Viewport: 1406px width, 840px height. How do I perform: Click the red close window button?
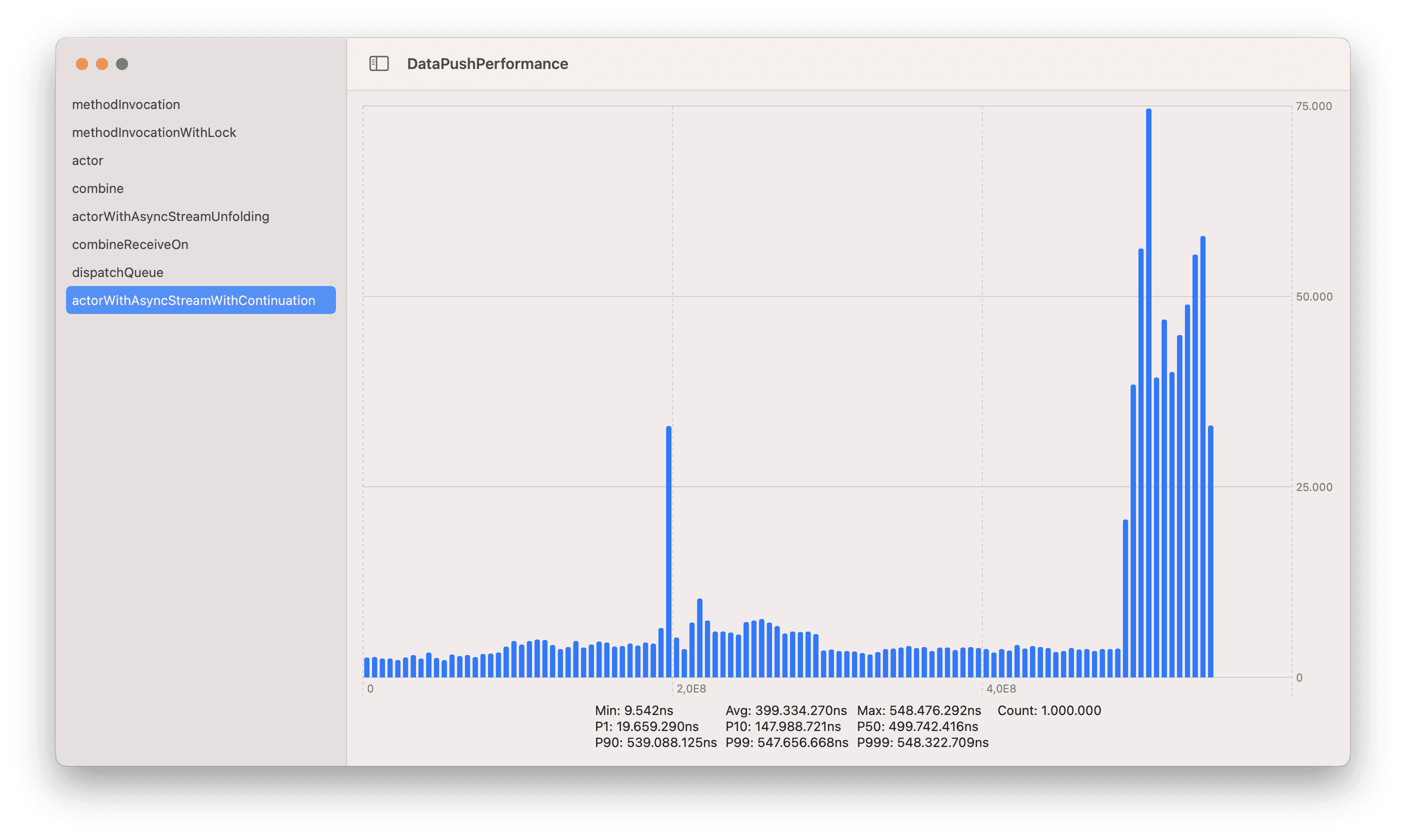pyautogui.click(x=82, y=64)
